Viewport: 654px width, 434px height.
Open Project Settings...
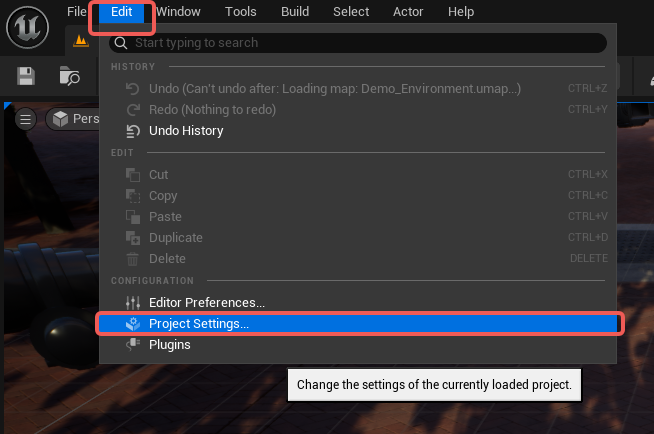[x=358, y=324]
